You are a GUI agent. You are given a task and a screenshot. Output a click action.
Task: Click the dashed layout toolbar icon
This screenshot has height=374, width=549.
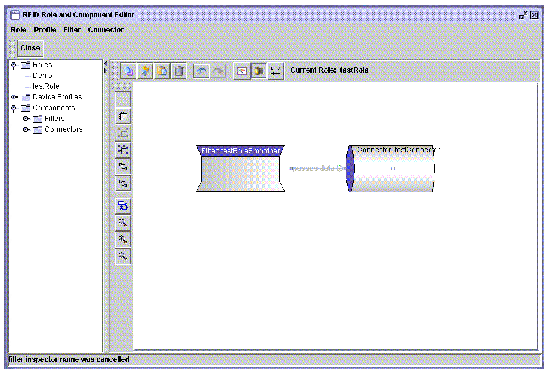[276, 71]
